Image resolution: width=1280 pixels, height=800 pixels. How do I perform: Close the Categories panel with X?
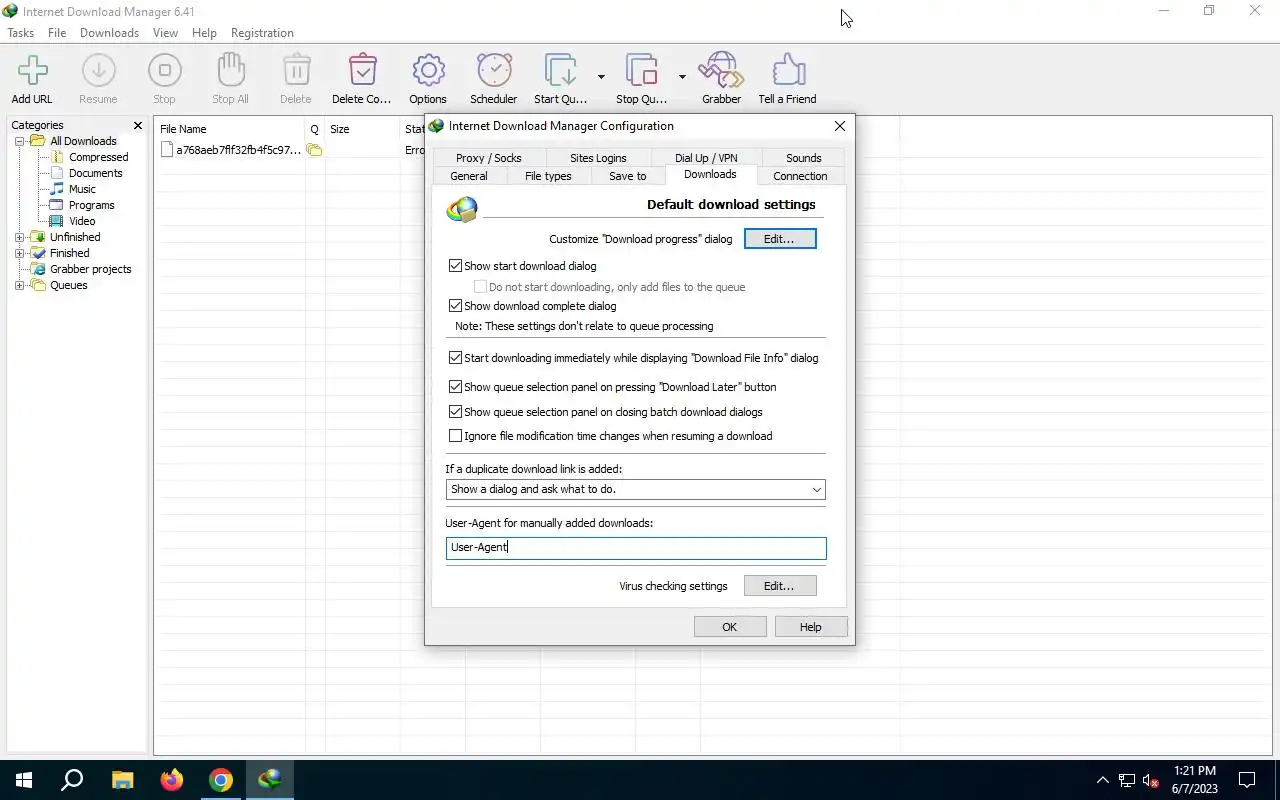pos(138,125)
